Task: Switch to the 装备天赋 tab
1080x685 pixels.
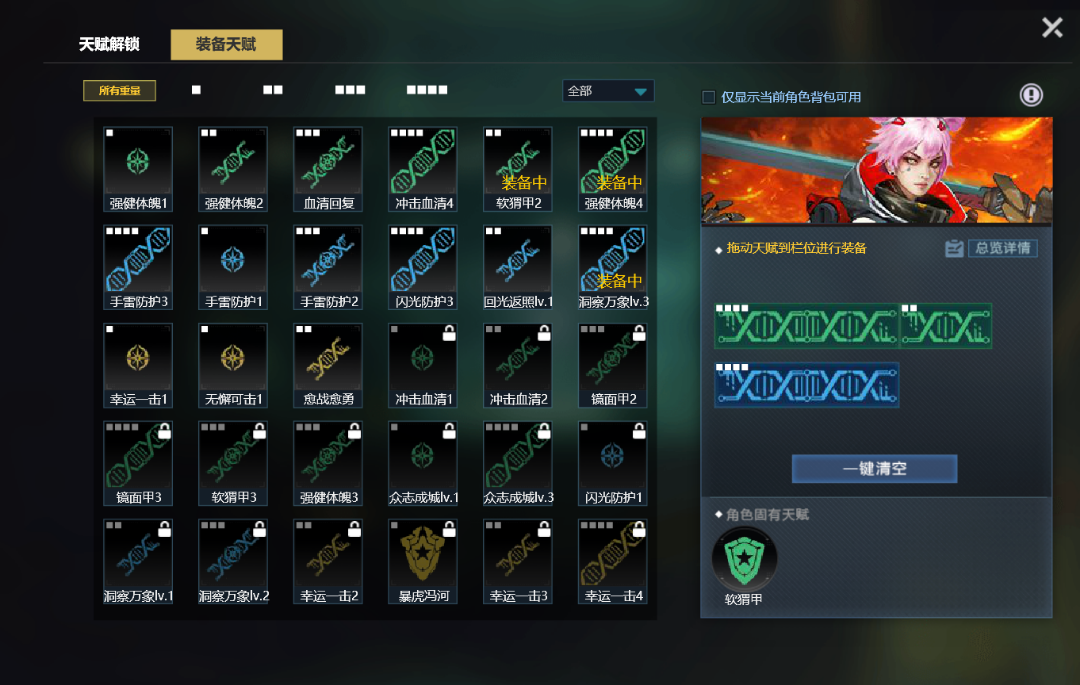Action: 227,45
